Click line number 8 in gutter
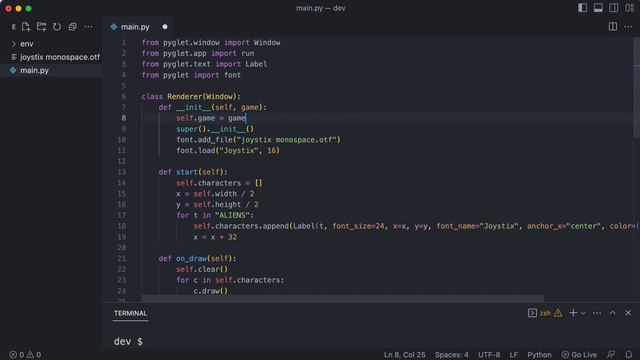 [123, 118]
